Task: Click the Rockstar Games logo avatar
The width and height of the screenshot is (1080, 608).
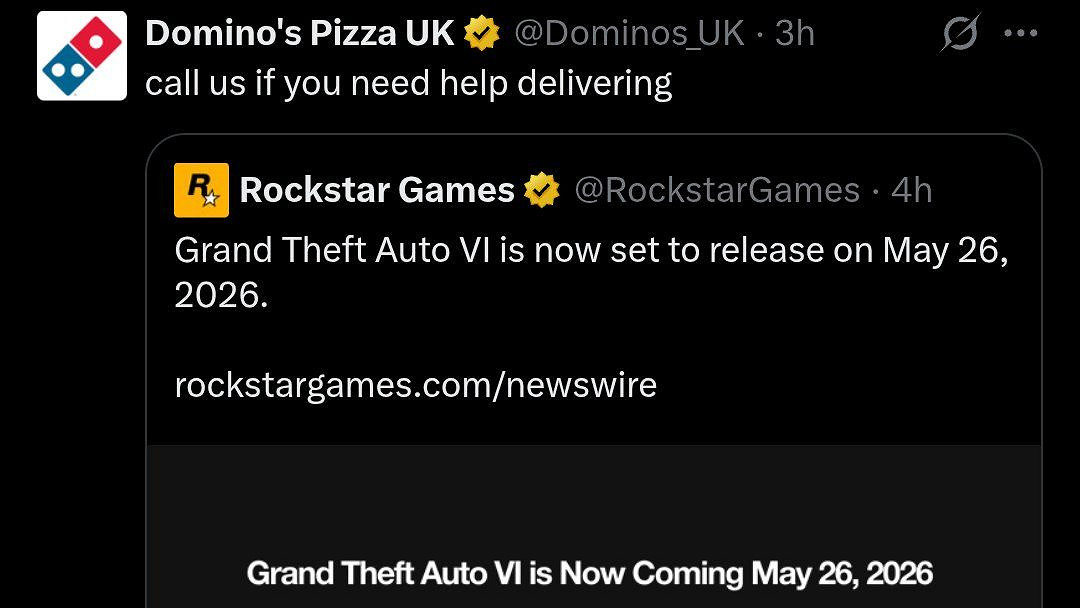Action: (x=201, y=190)
